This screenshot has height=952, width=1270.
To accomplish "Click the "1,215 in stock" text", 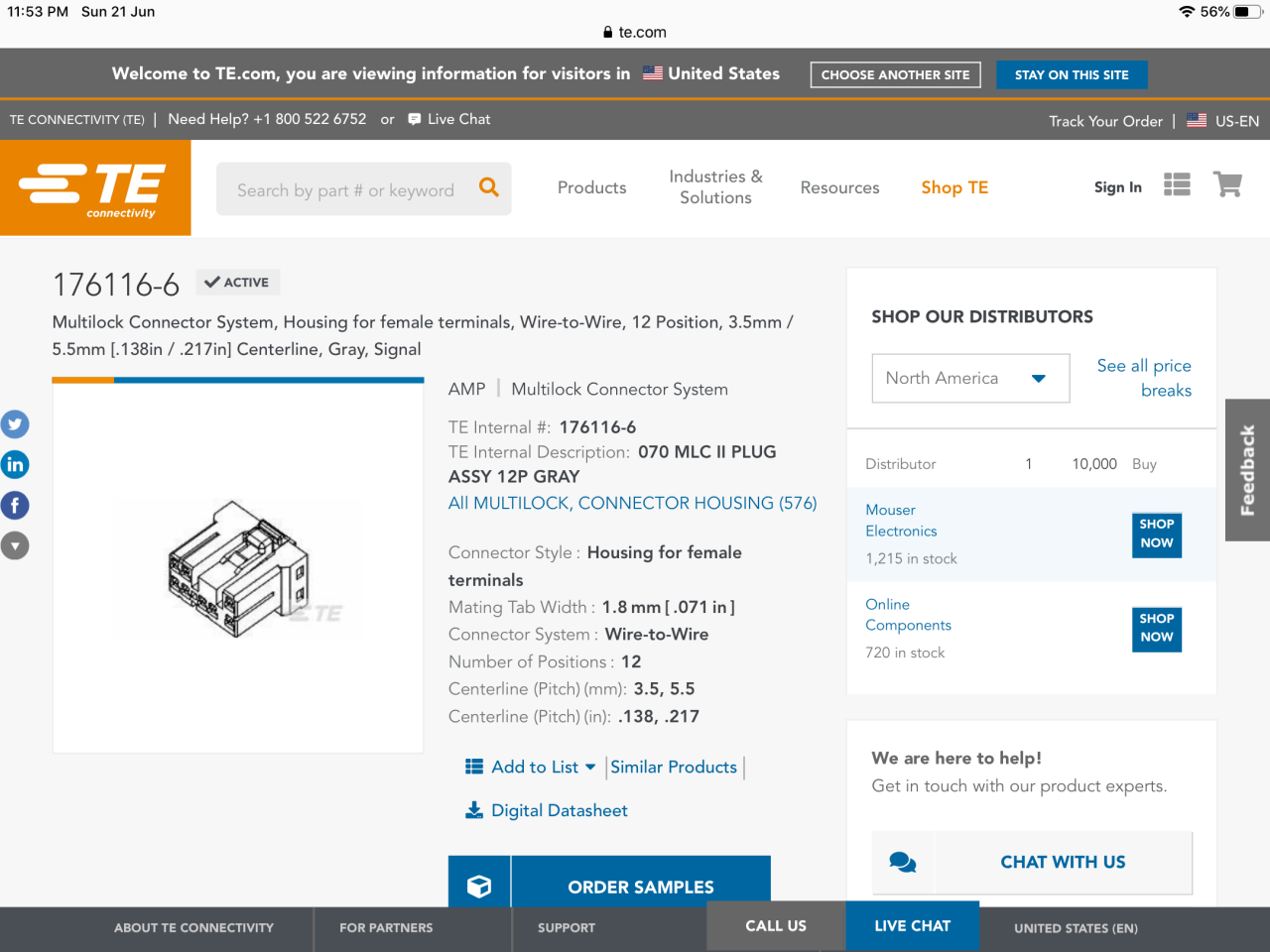I will 911,558.
